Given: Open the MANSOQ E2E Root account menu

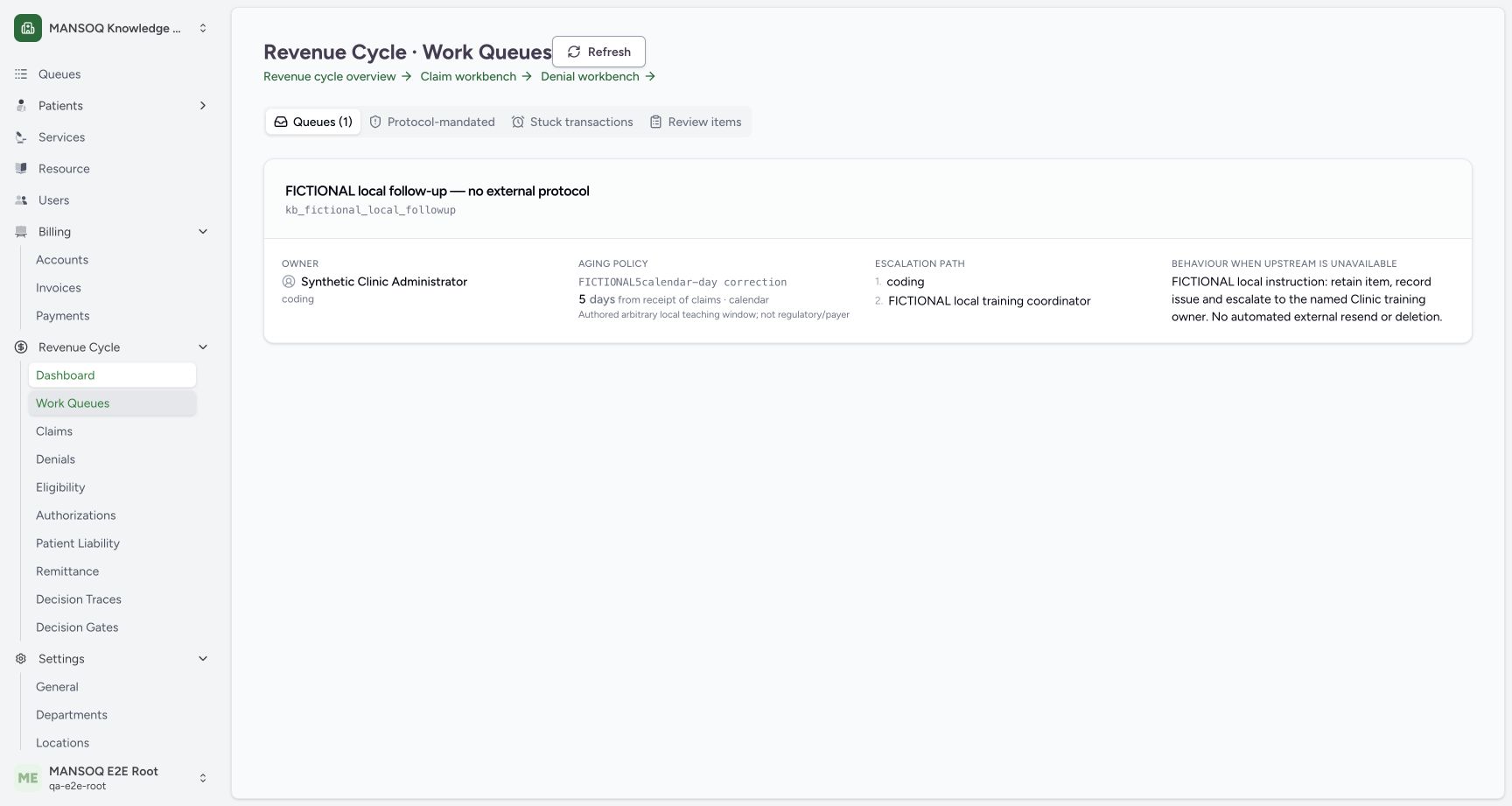Looking at the screenshot, I should [112, 778].
